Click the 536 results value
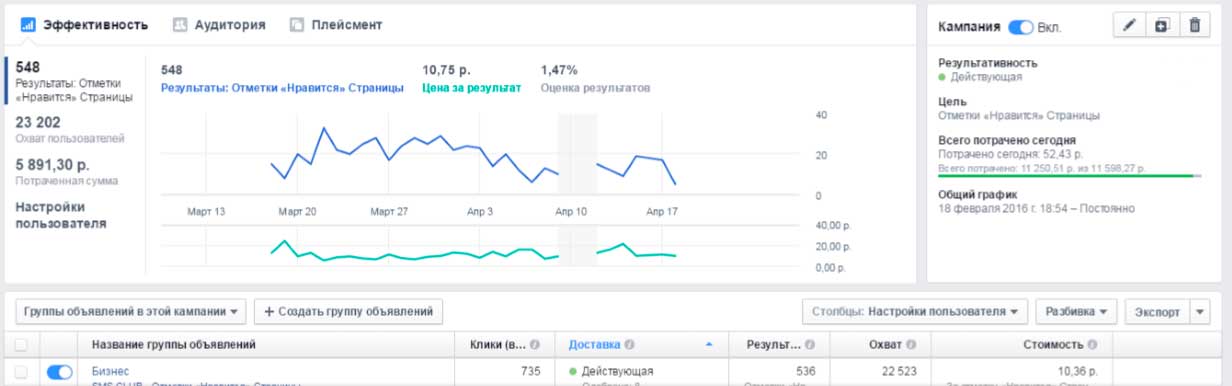 pos(805,372)
